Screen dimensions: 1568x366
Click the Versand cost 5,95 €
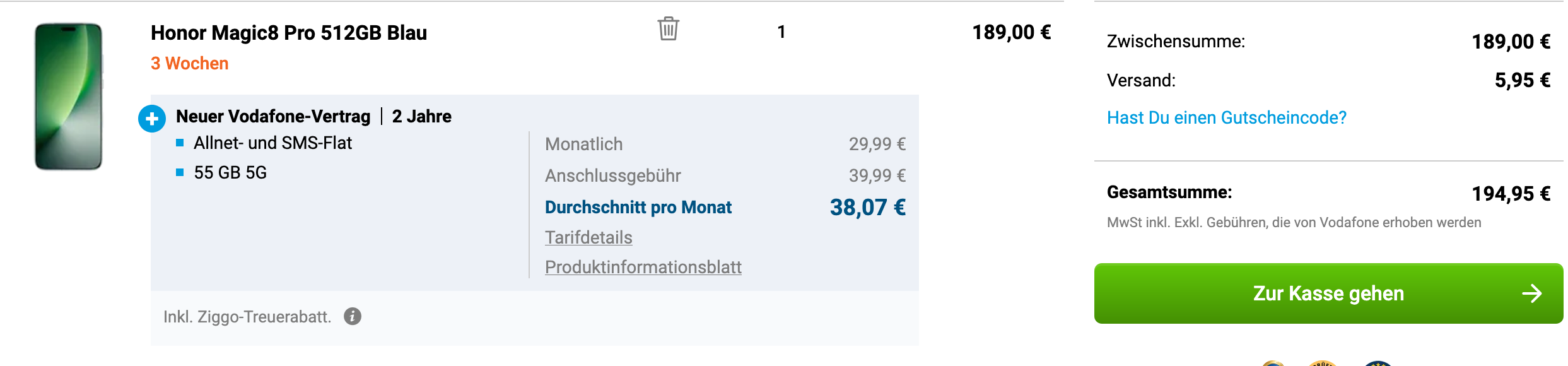[1522, 81]
